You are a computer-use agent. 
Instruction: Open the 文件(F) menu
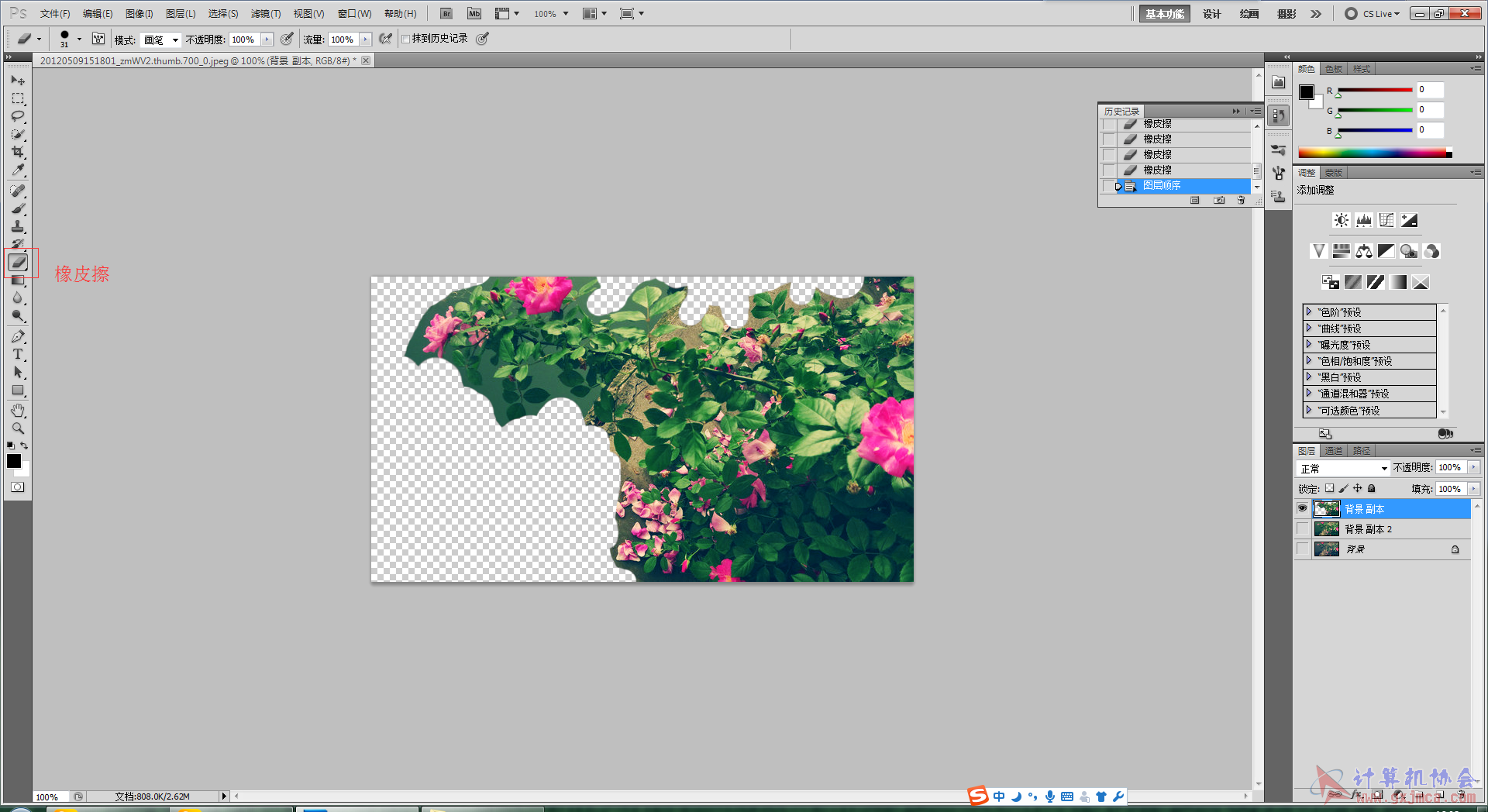55,14
